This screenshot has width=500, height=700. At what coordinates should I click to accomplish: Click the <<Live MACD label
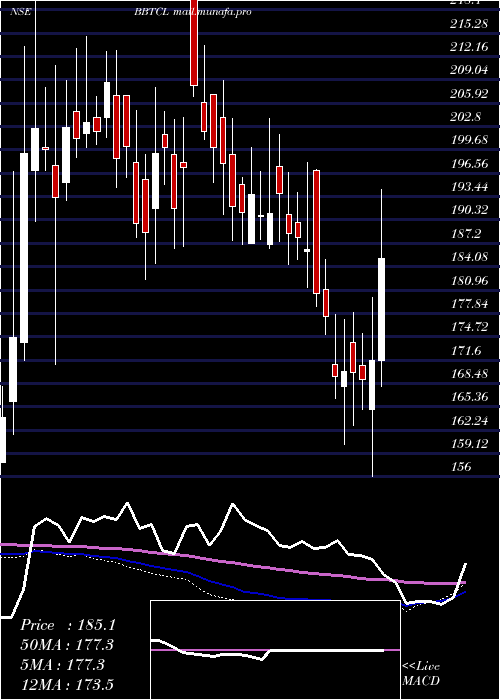point(421,674)
